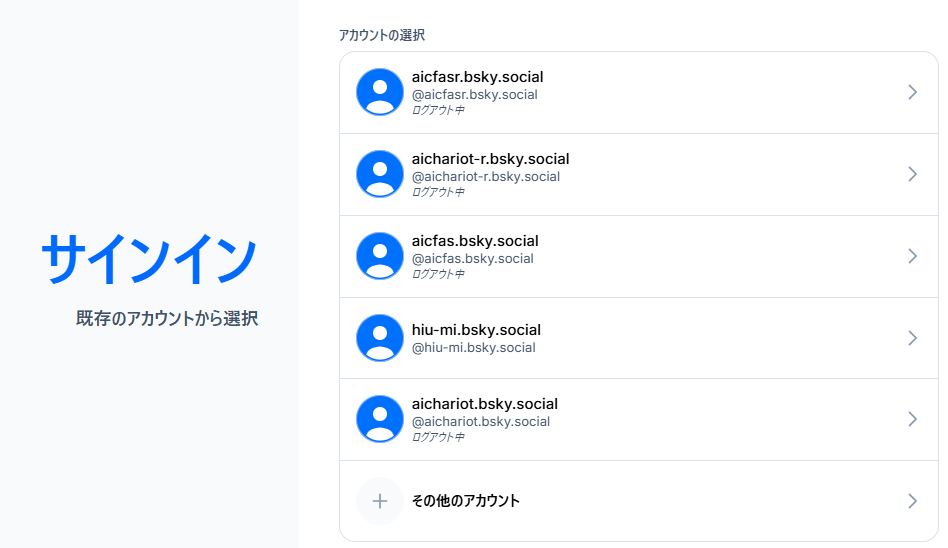Click the @aichariot-r.bsky.social handle text

click(485, 177)
